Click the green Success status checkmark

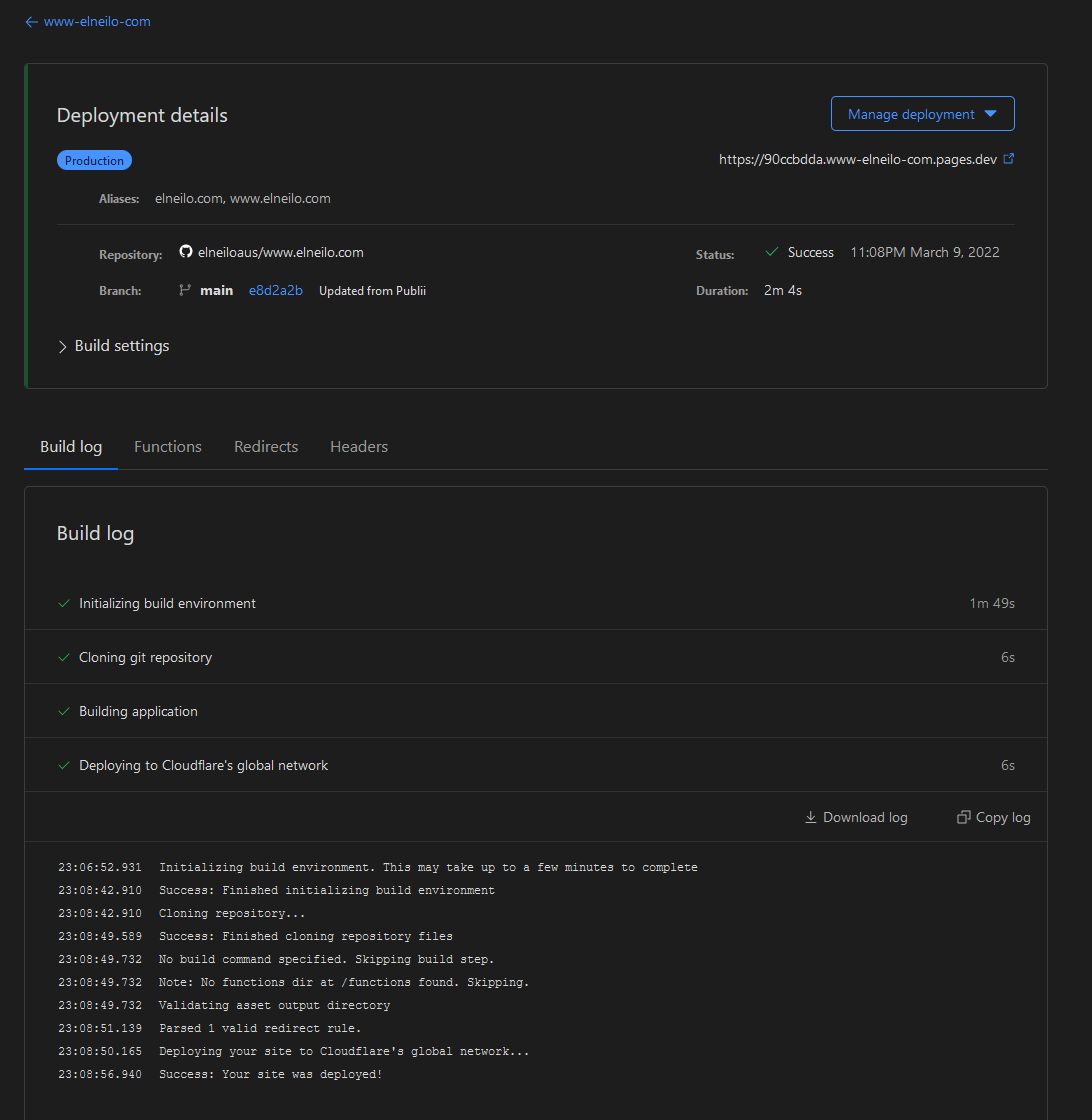pyautogui.click(x=771, y=253)
